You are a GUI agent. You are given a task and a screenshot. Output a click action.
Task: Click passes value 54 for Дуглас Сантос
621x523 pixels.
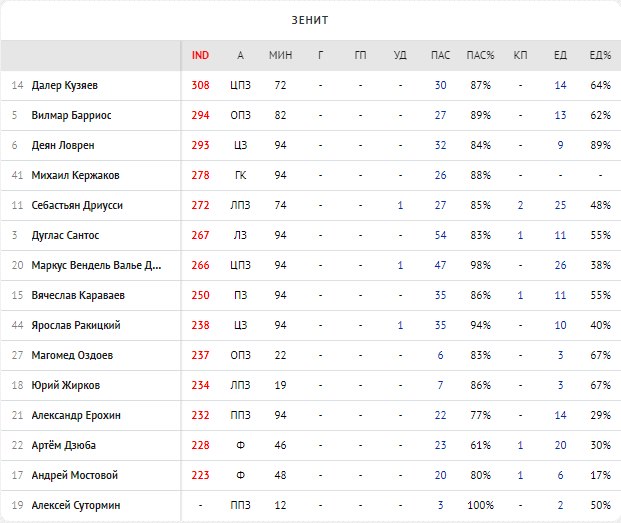(x=440, y=236)
